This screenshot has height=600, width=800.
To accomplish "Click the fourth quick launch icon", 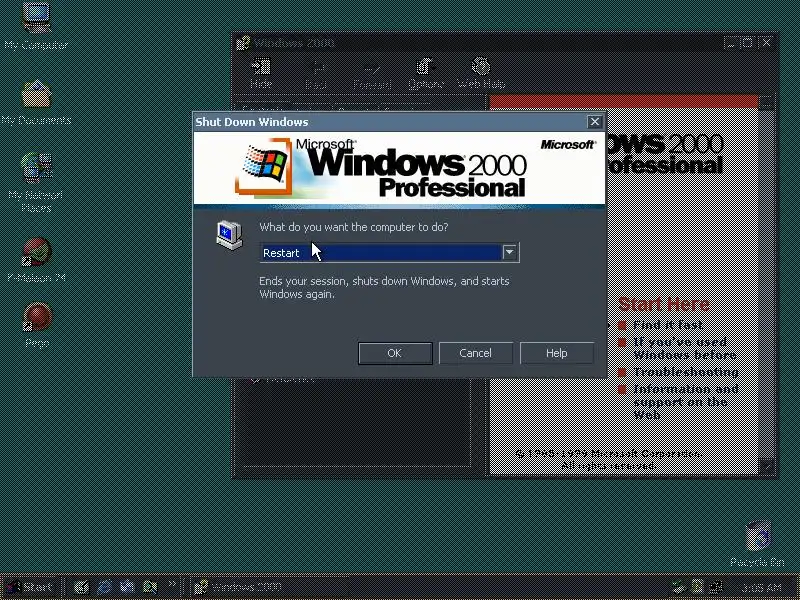I will coord(150,587).
